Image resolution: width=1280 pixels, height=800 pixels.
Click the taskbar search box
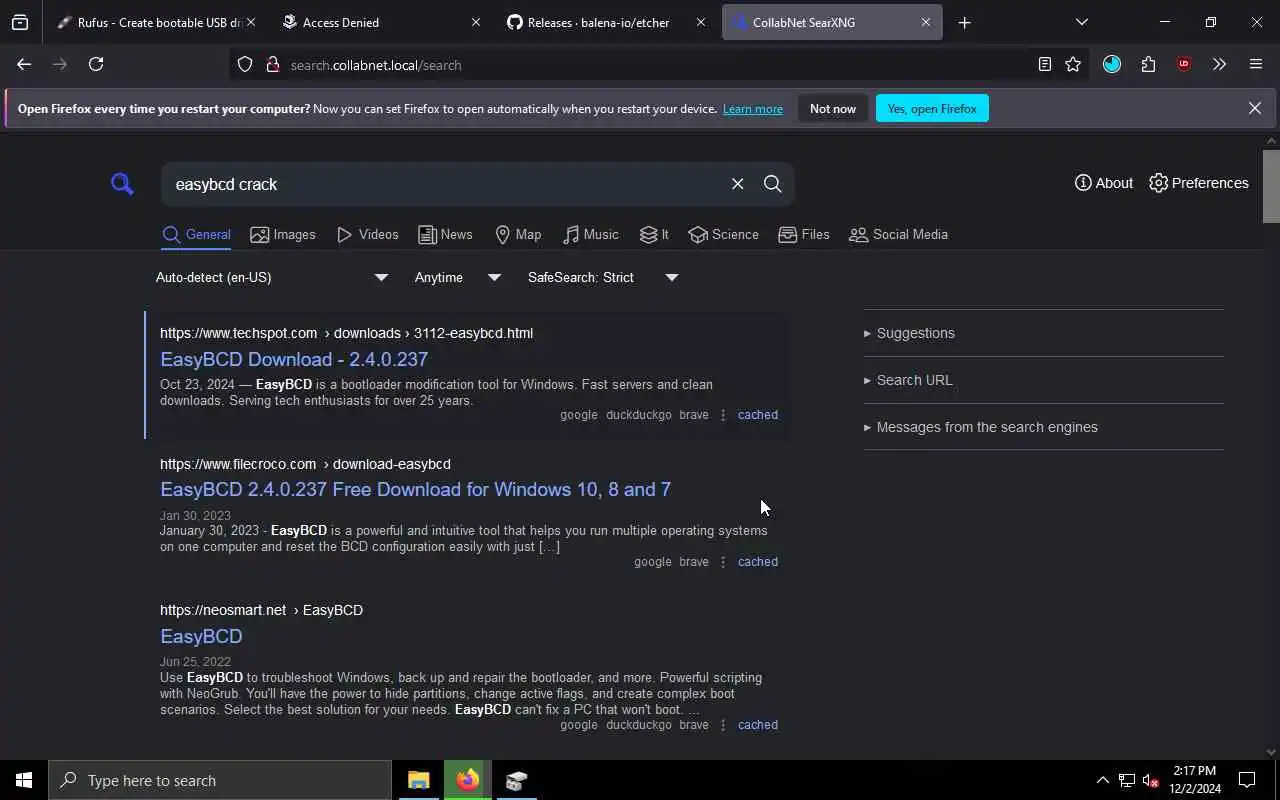(220, 780)
